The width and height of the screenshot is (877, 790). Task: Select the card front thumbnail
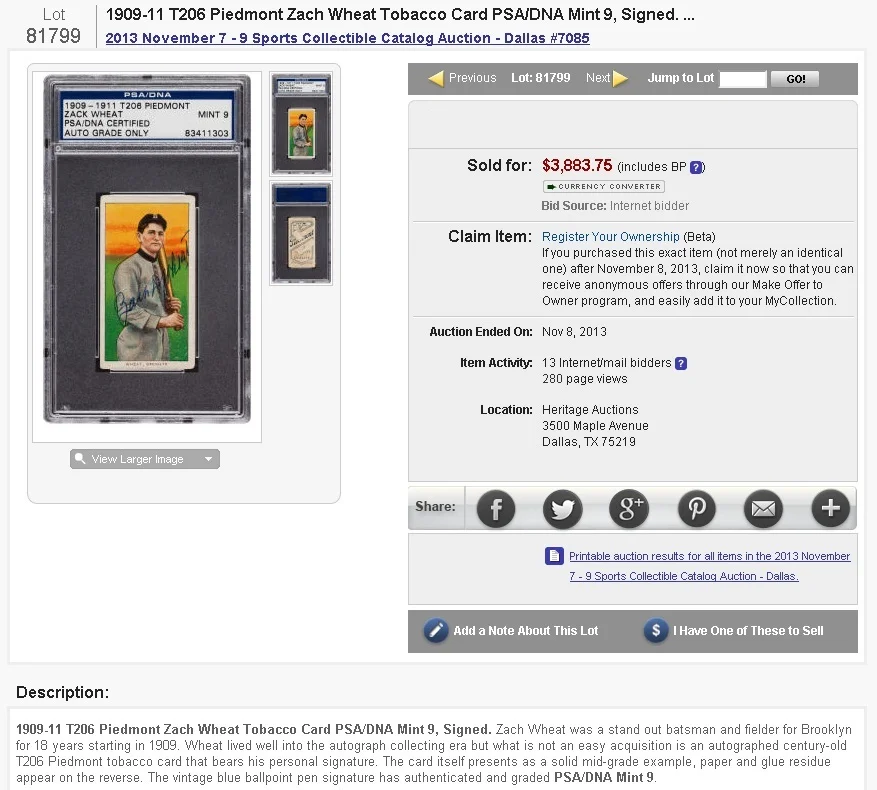(x=301, y=124)
